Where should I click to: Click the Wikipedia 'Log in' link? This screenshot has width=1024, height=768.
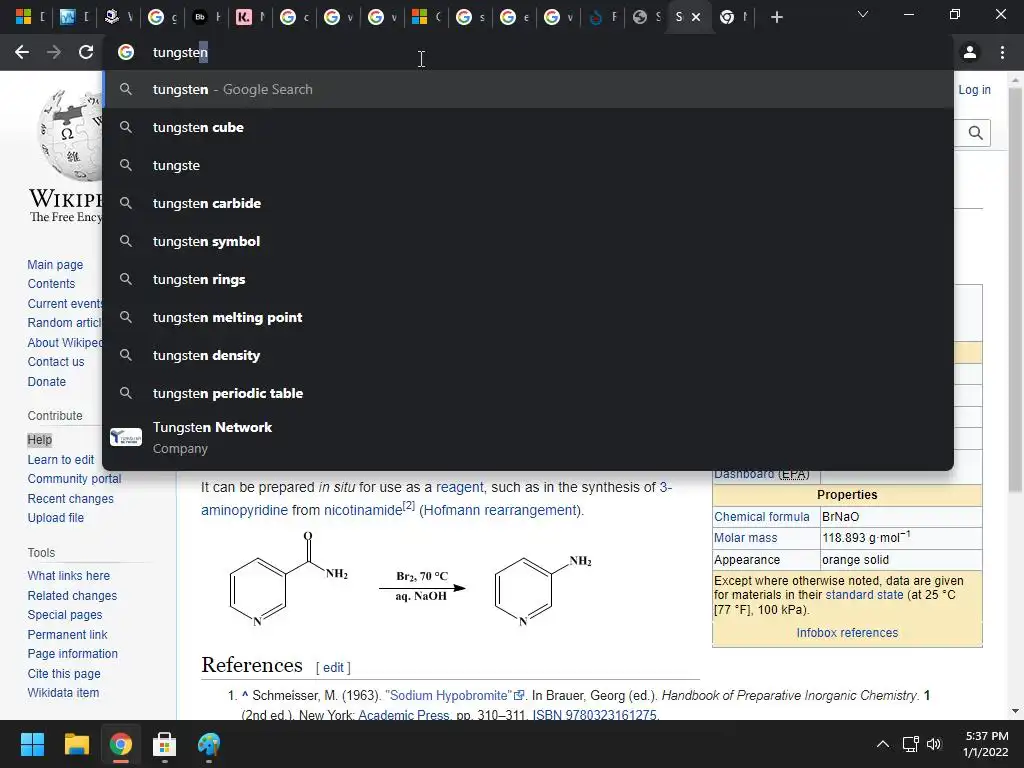[x=974, y=89]
